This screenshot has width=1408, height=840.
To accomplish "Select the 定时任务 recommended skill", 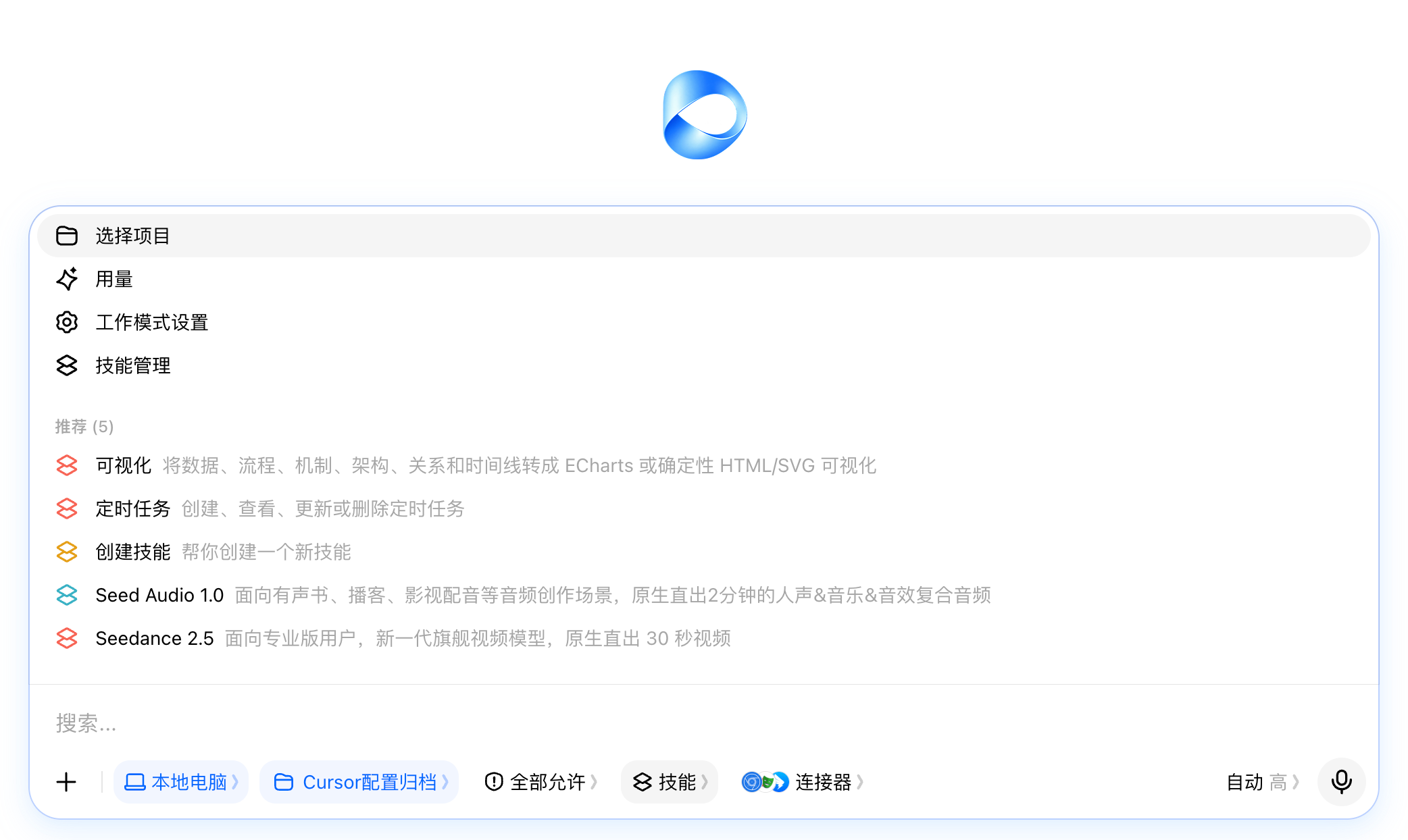I will coord(704,508).
